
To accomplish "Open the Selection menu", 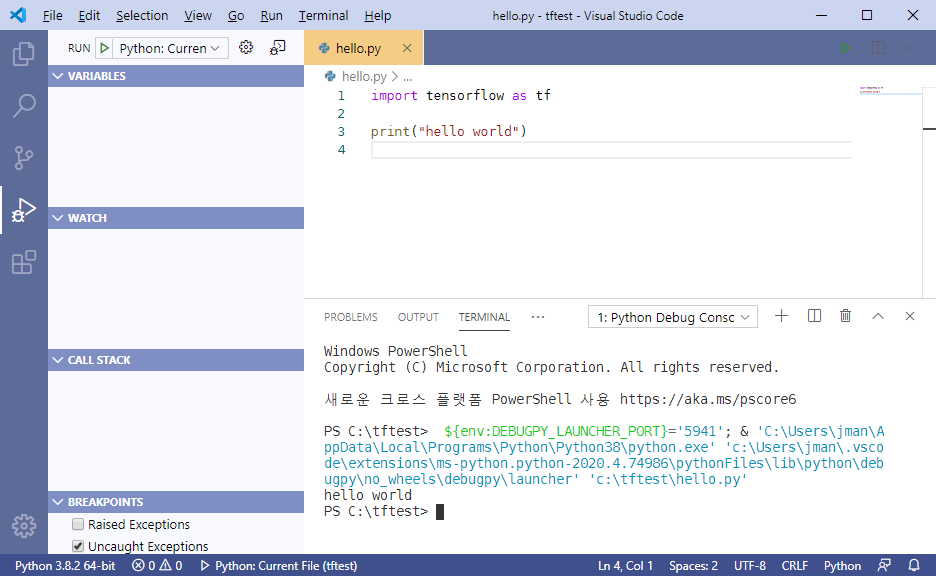I will pos(142,16).
